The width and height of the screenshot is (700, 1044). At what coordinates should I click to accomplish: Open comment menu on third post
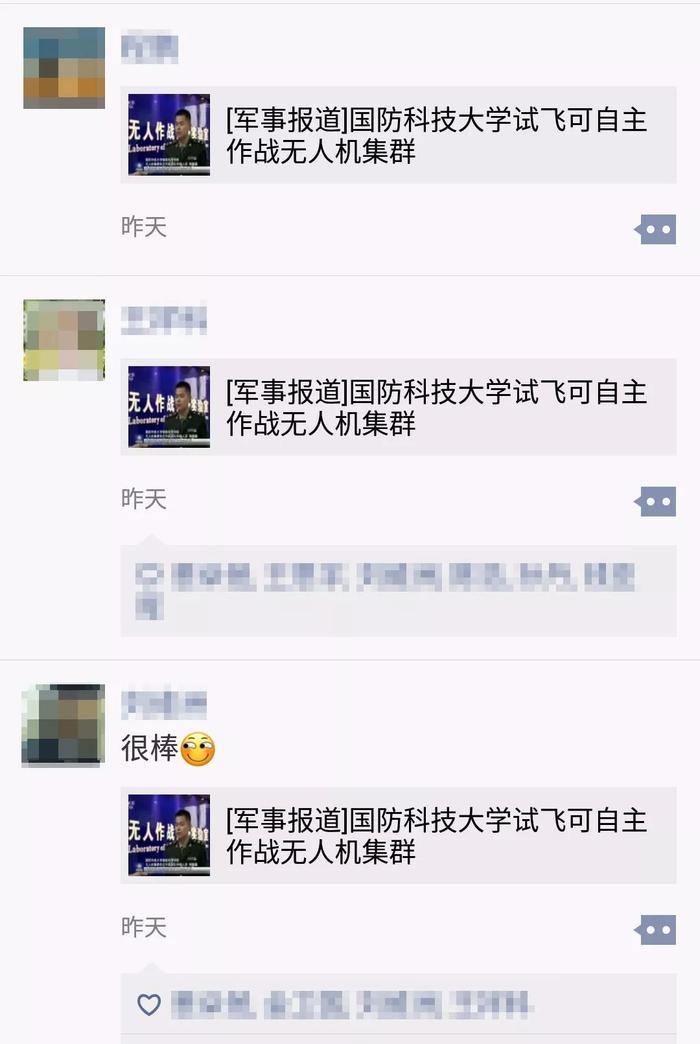655,929
